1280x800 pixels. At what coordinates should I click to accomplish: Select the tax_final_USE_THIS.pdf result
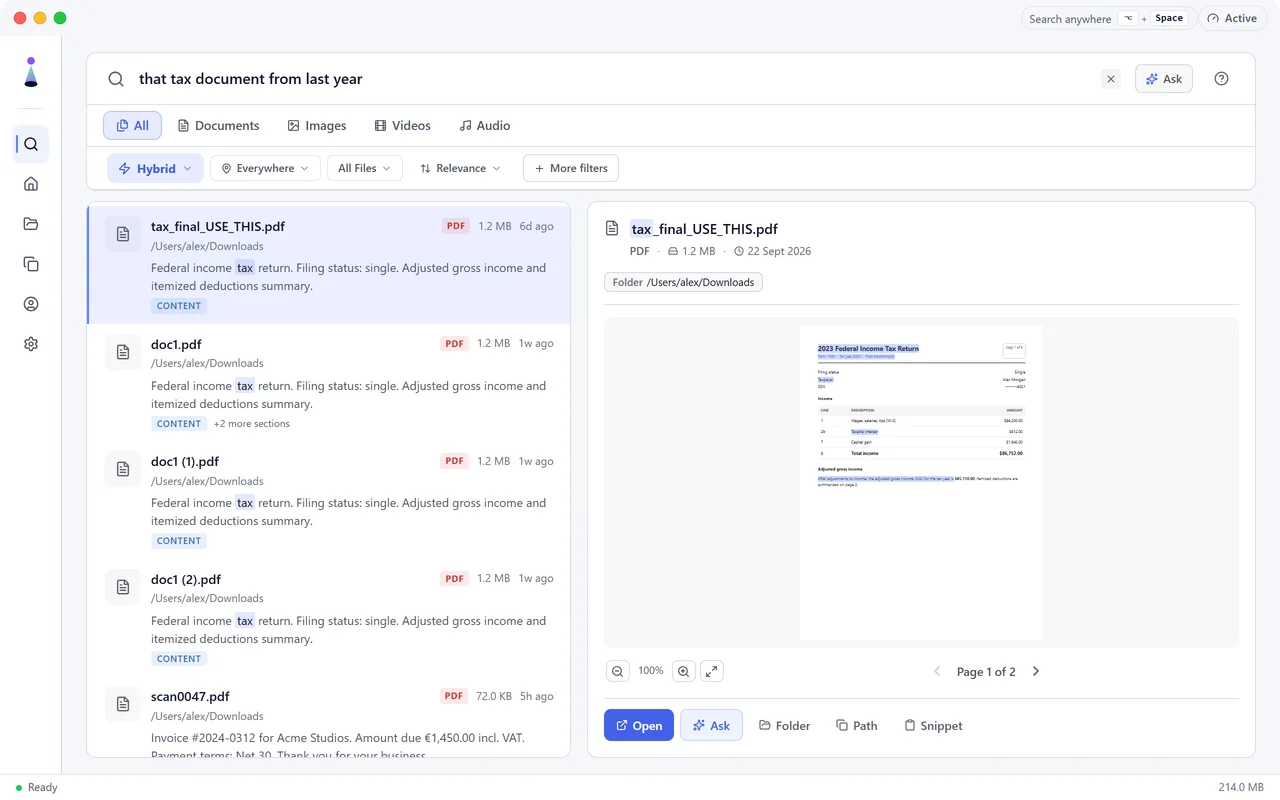[x=329, y=265]
